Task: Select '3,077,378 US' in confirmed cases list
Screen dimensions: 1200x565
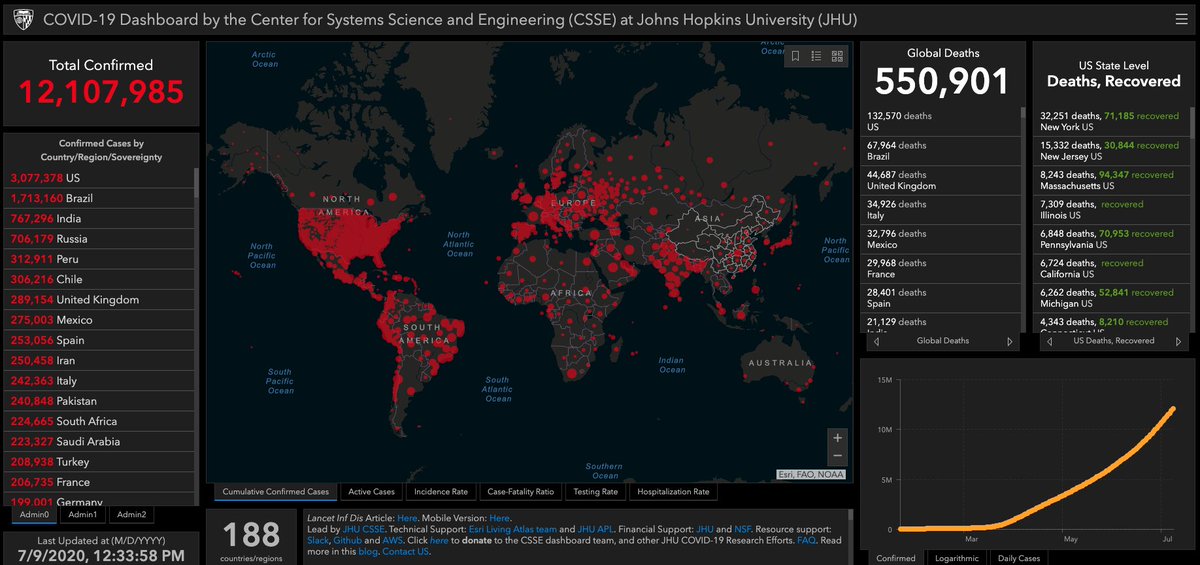Action: tap(100, 178)
